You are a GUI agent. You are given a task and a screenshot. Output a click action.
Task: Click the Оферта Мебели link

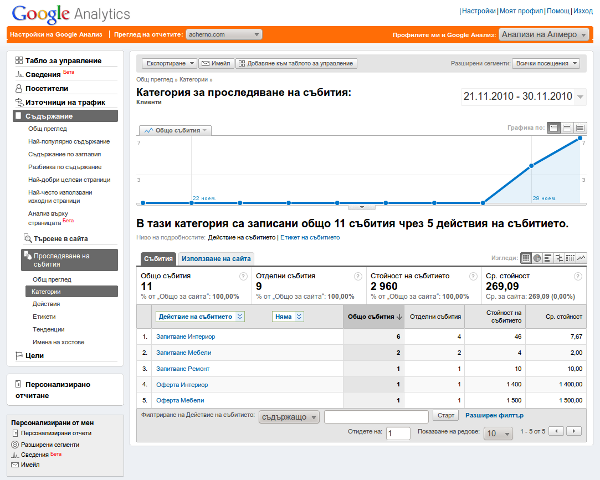pyautogui.click(x=180, y=400)
